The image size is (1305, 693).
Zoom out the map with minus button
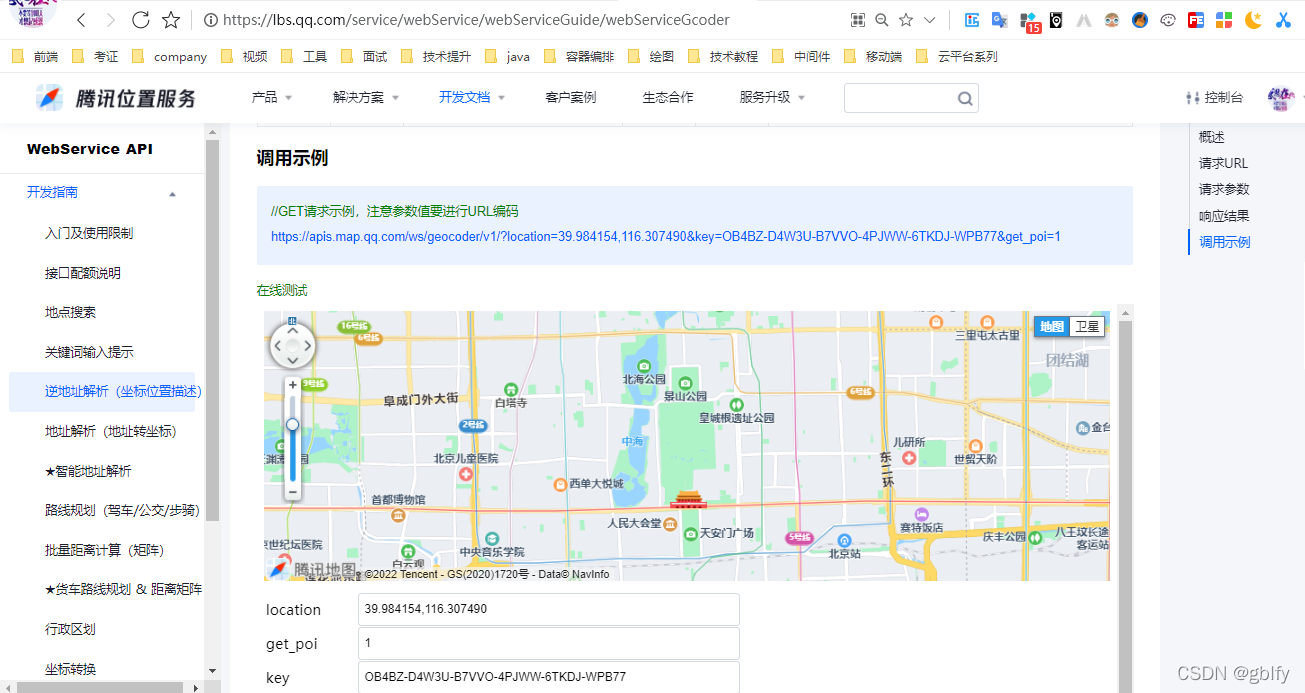coord(292,492)
